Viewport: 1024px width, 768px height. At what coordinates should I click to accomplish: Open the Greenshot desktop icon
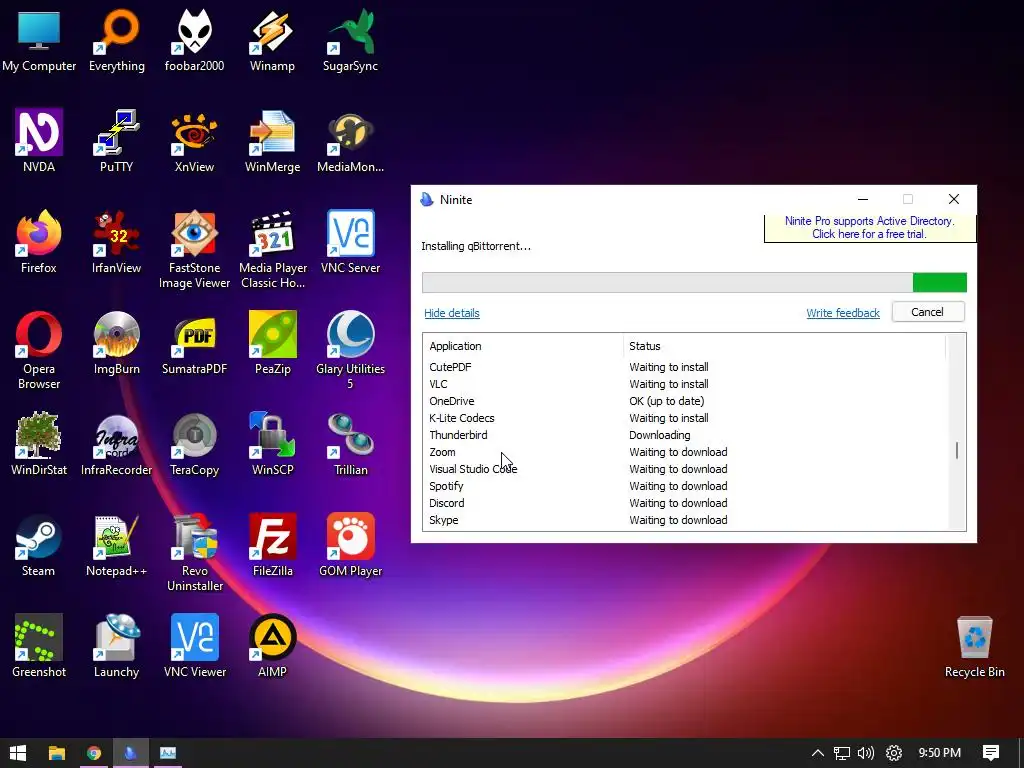(x=39, y=647)
